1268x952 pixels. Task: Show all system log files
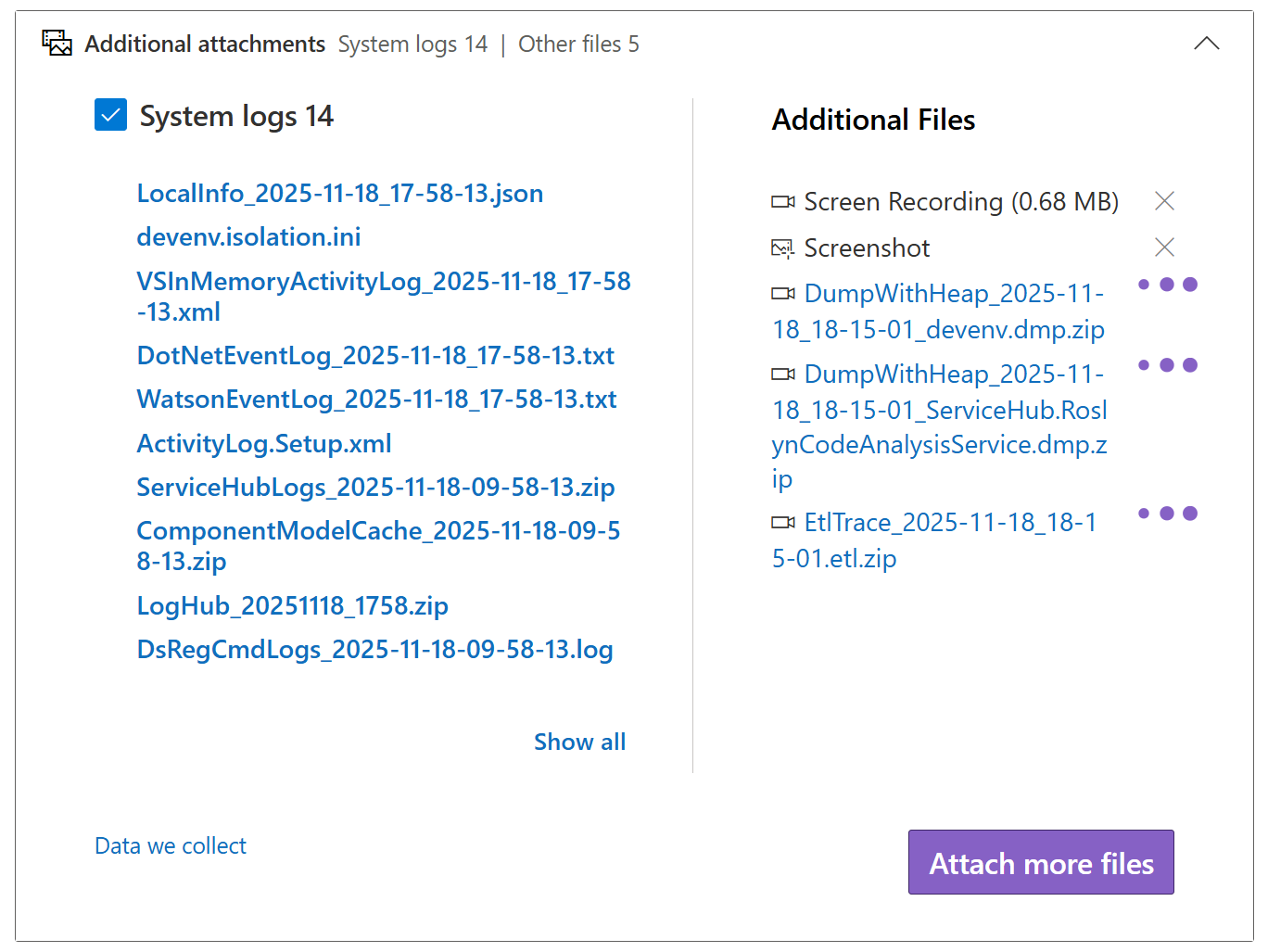[x=579, y=742]
